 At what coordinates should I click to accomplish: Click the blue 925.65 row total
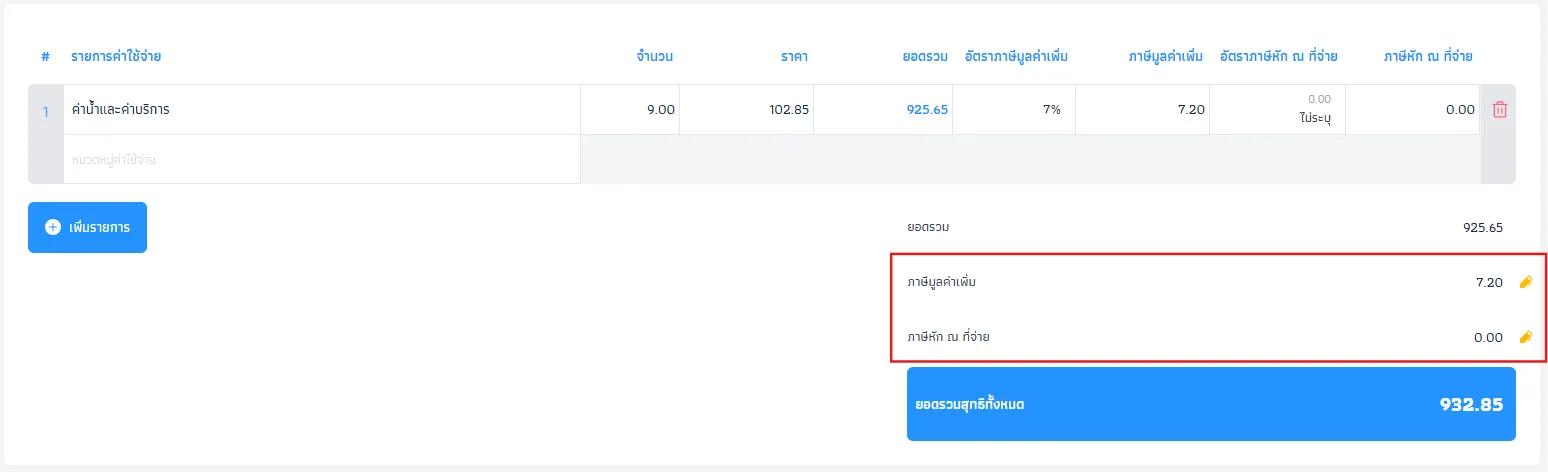(927, 110)
